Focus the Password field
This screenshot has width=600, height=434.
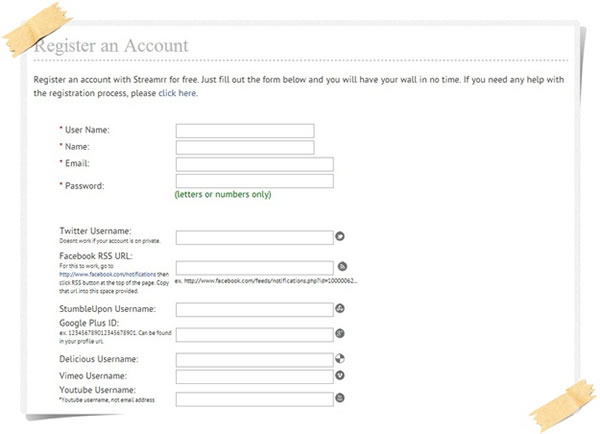pos(254,181)
